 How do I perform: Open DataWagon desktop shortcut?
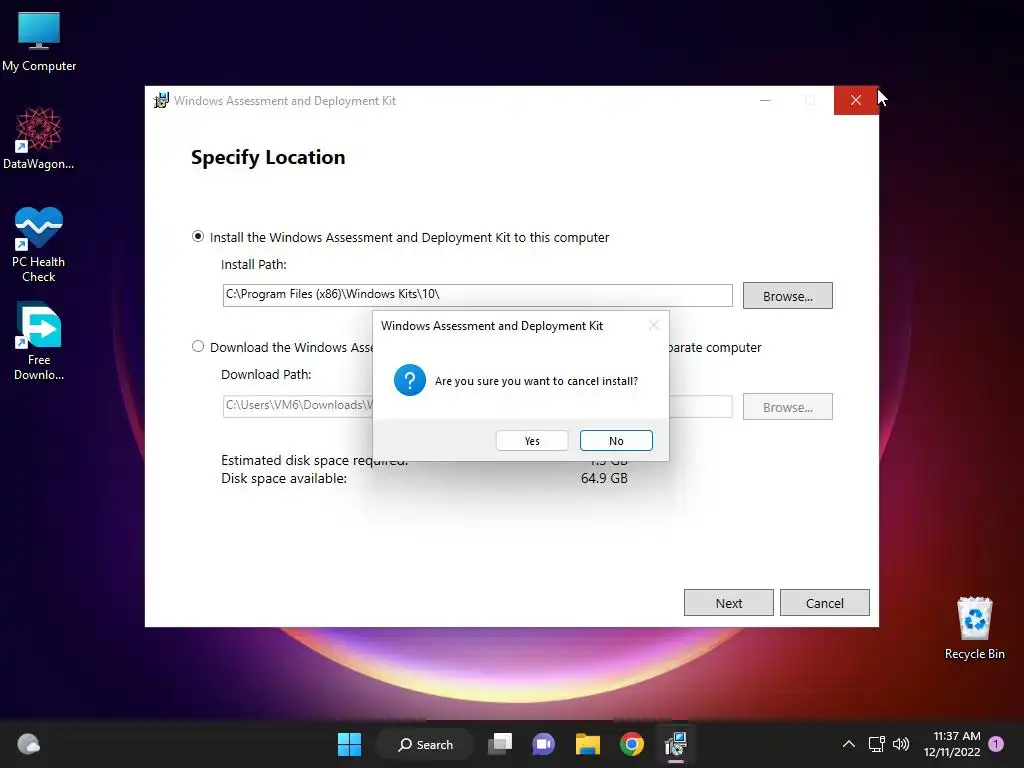pyautogui.click(x=39, y=139)
